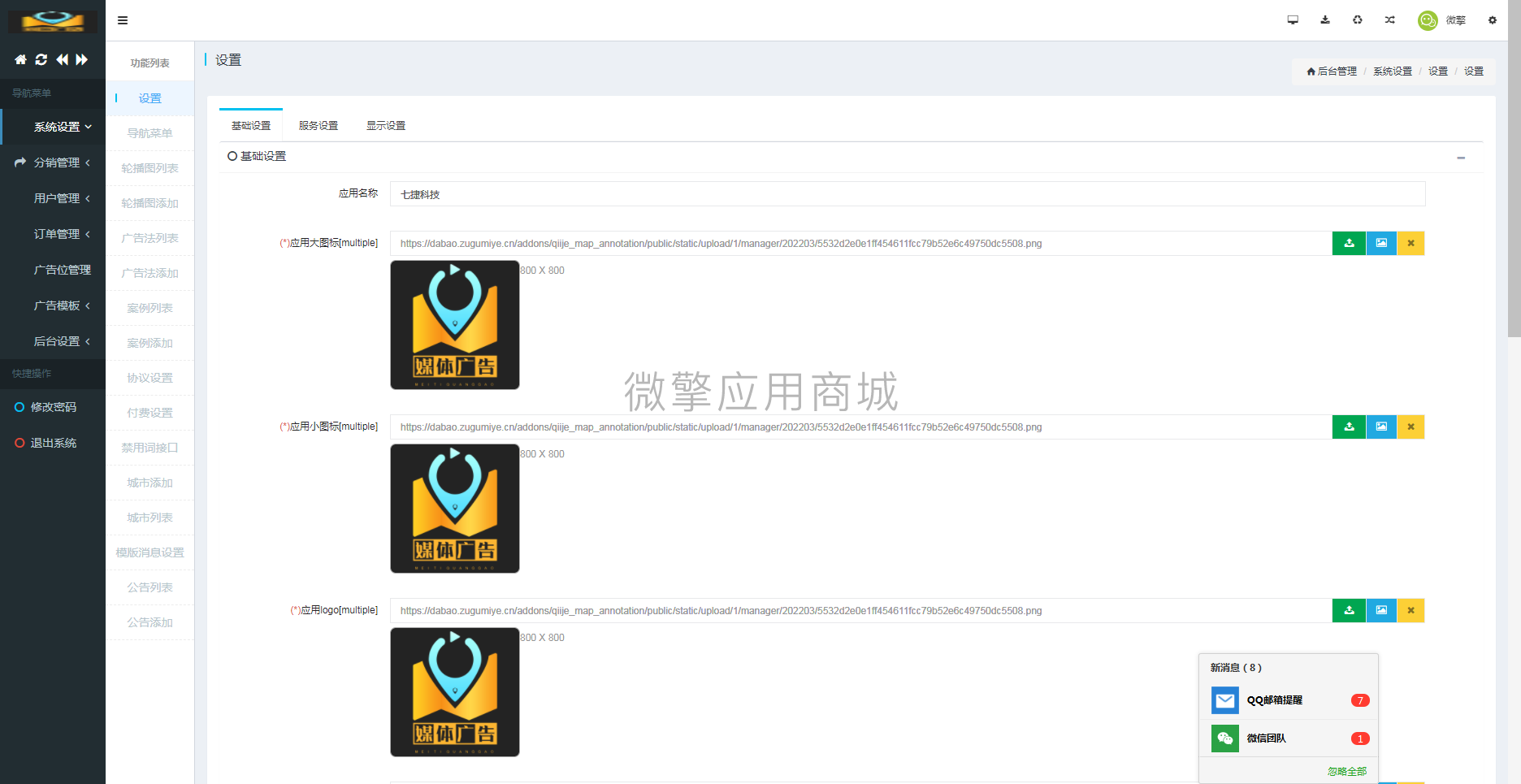1521x784 pixels.
Task: Focus the 应用大图标 URL field
Action: 861,243
